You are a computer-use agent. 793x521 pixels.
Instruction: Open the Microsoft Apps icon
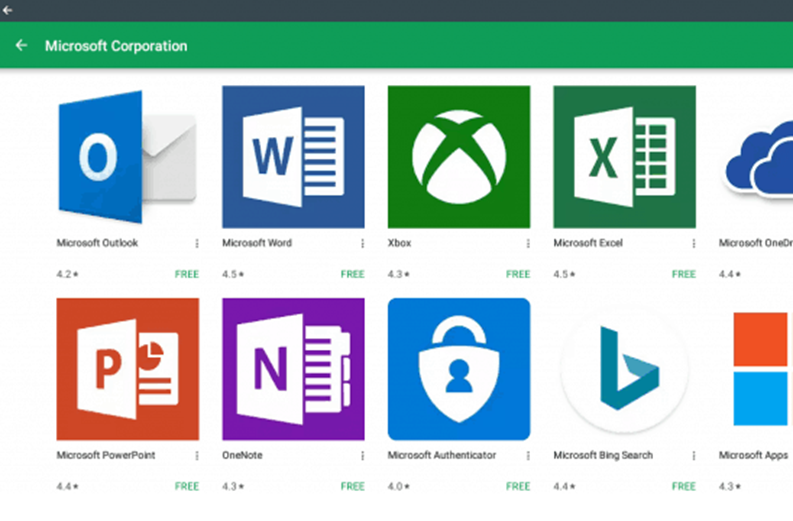pos(761,369)
